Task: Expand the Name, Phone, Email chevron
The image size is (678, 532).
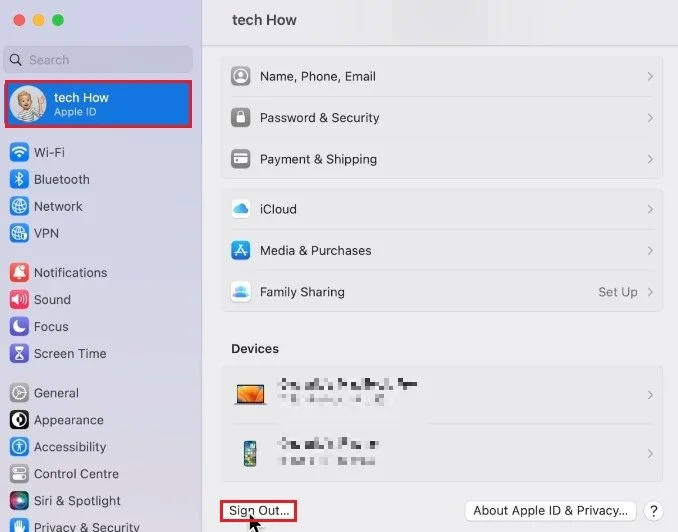Action: coord(650,77)
